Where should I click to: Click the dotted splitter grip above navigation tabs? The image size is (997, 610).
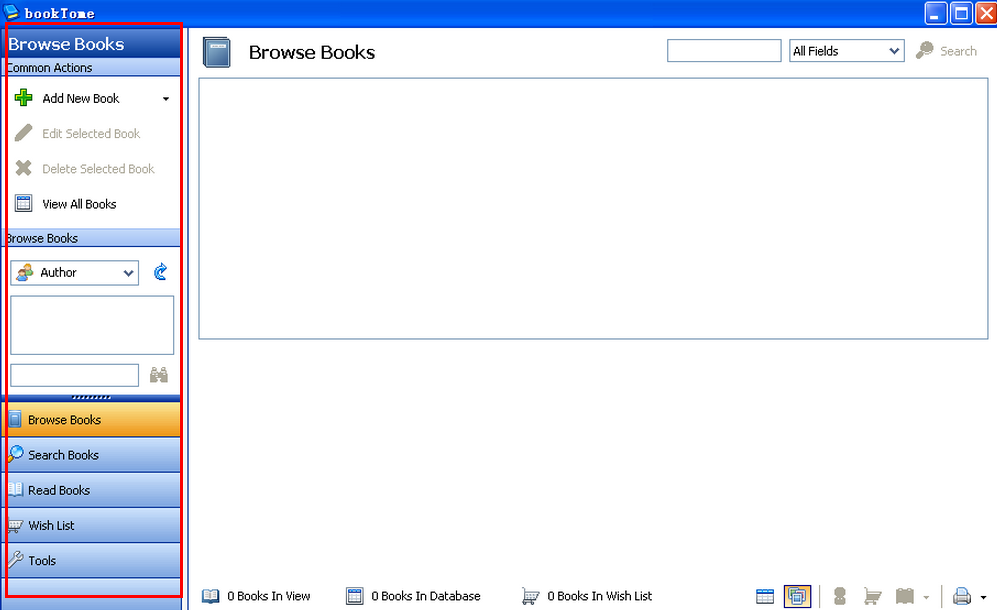(92, 398)
